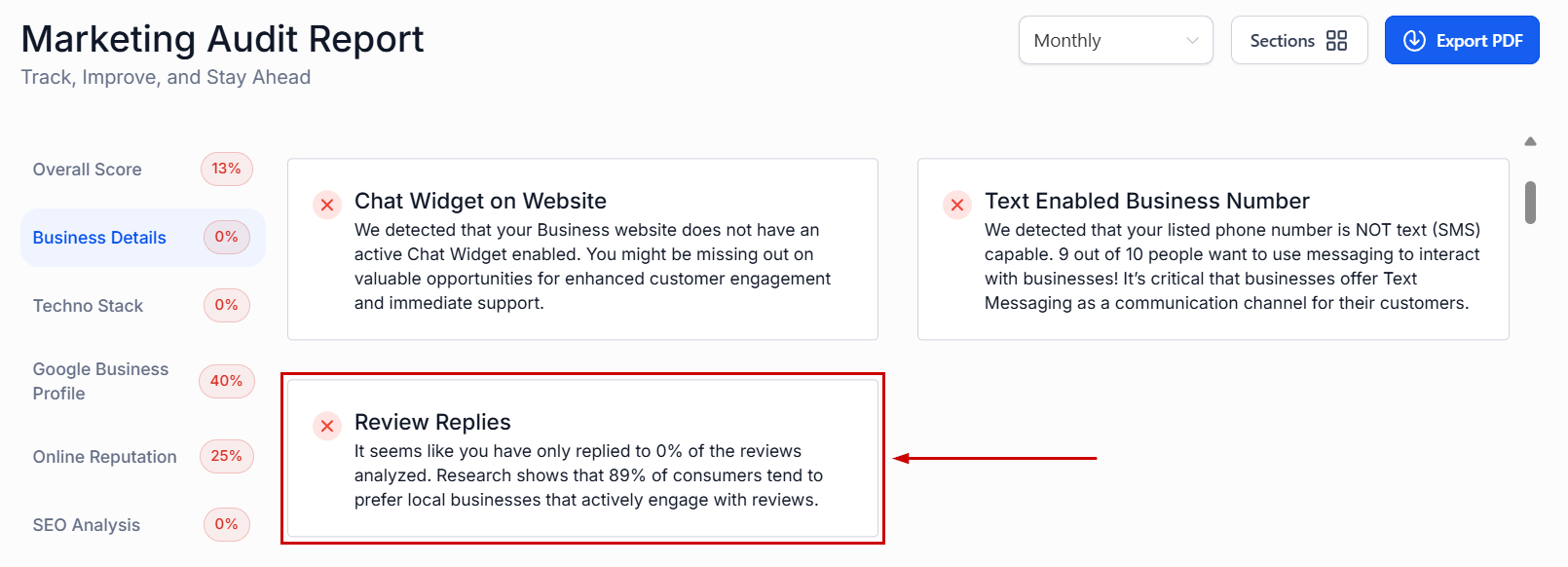This screenshot has height=567, width=1568.
Task: Click the vertical scrollbar thumb
Action: click(1530, 203)
